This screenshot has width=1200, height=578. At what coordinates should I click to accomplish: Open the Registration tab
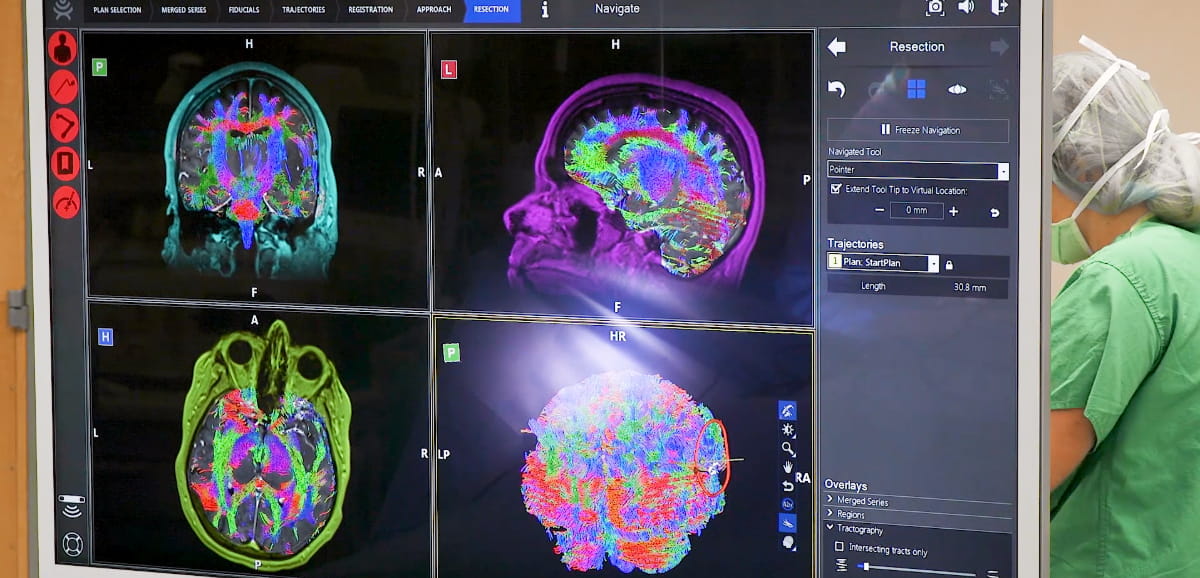370,10
